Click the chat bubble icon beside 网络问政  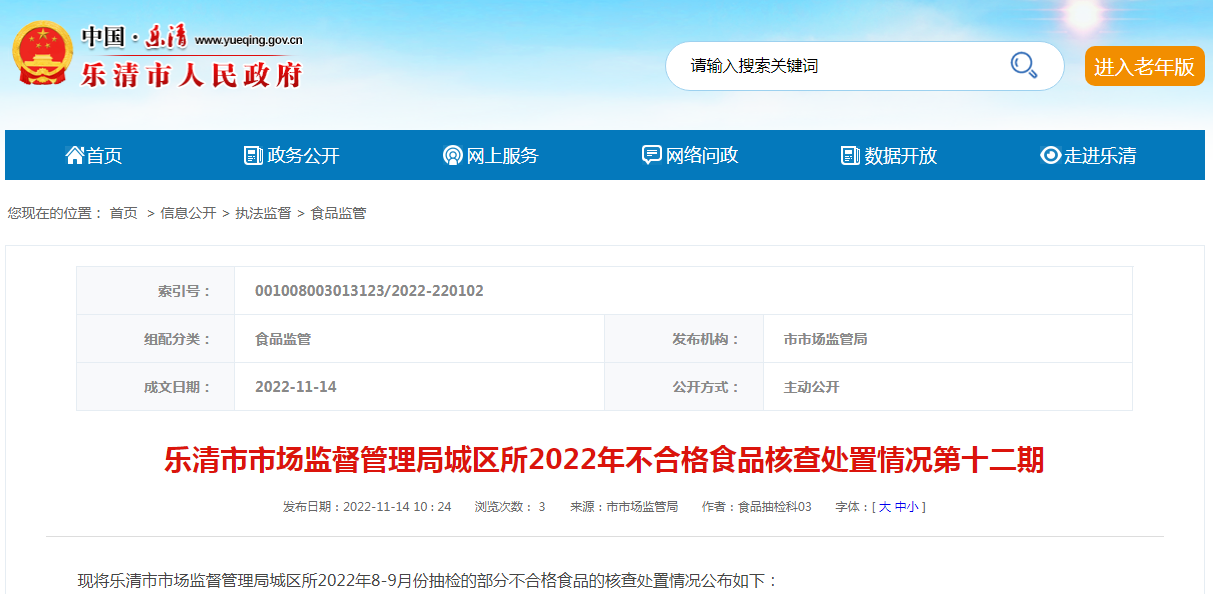(x=651, y=155)
